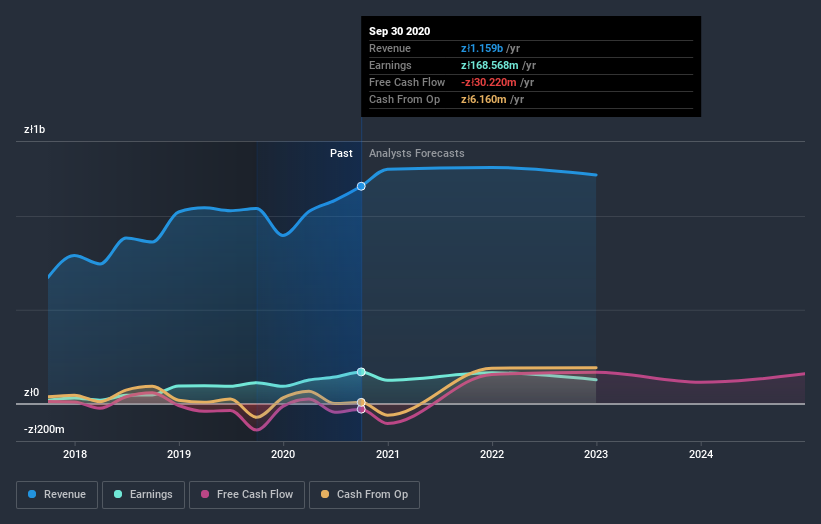The image size is (821, 524).
Task: Click the blue Revenue legend dot
Action: [32, 494]
